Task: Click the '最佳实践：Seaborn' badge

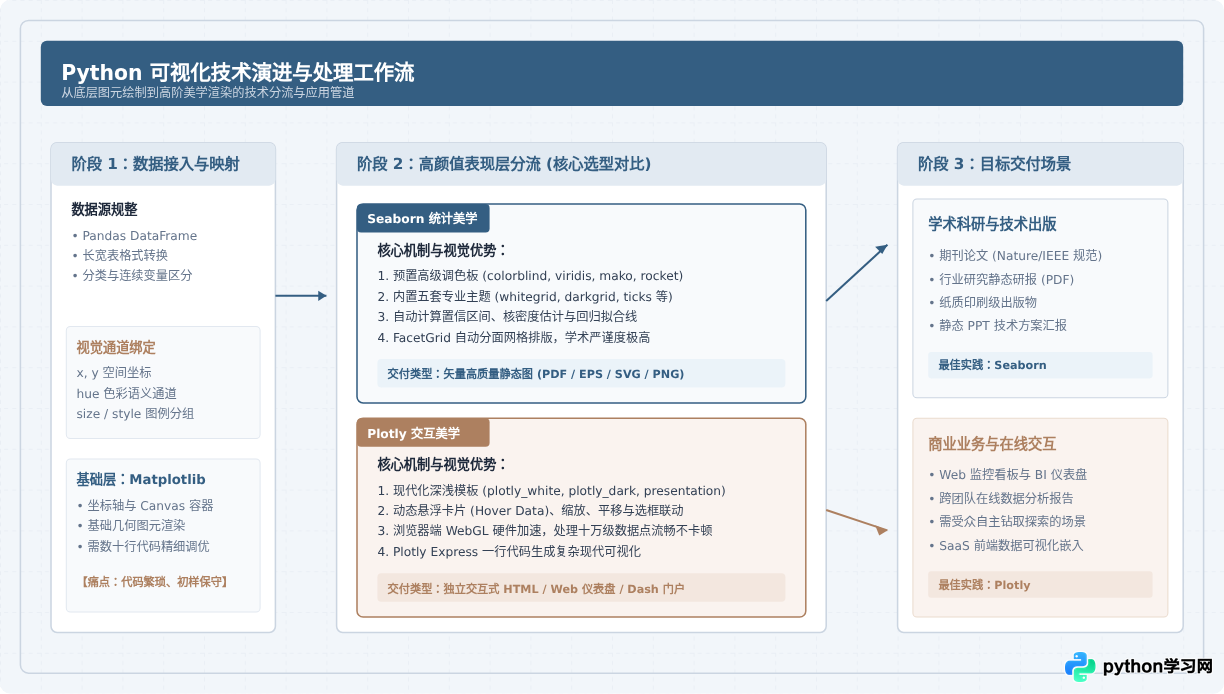Action: [x=1040, y=365]
